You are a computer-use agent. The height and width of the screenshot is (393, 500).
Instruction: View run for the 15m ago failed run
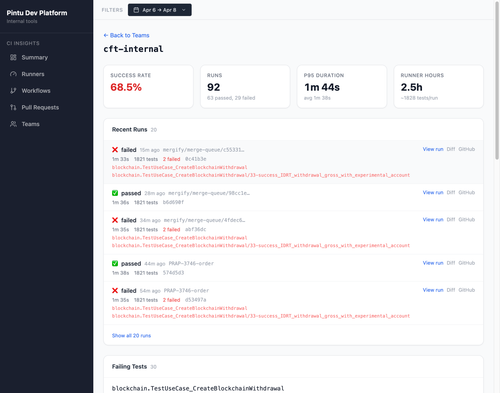(x=433, y=149)
